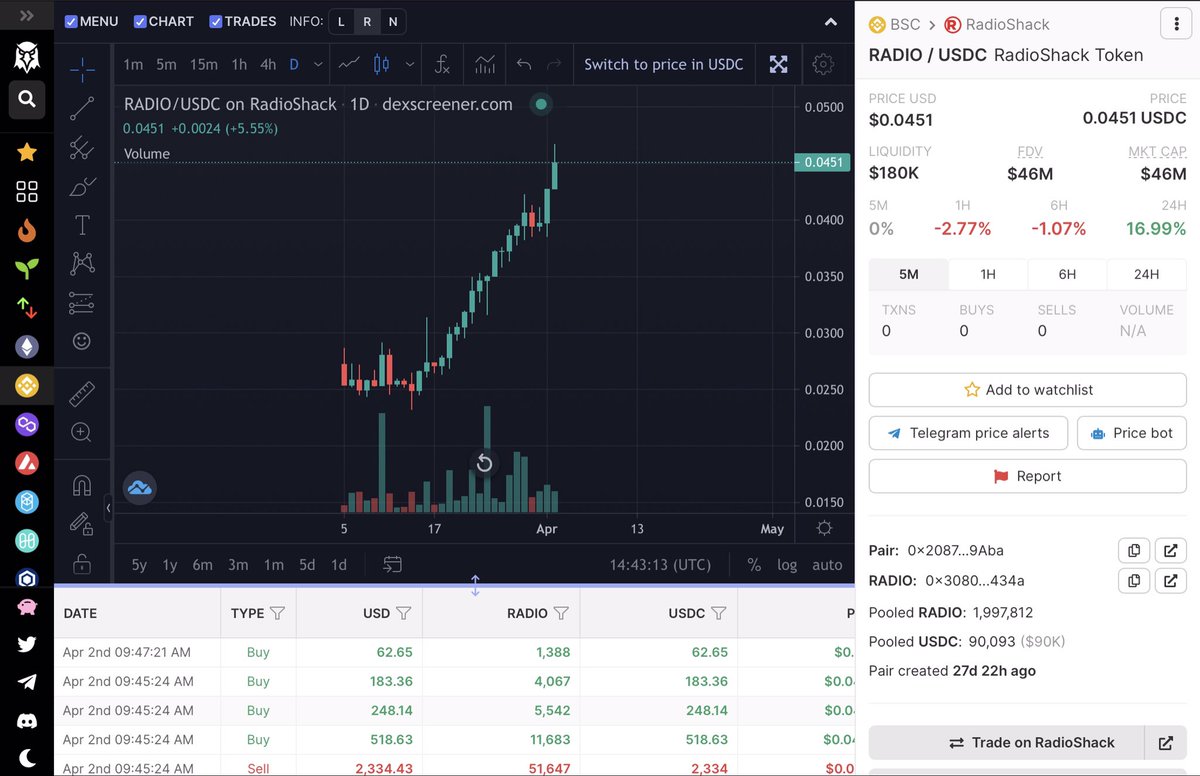Select the pattern tool icon
This screenshot has width=1200, height=776.
[x=82, y=263]
